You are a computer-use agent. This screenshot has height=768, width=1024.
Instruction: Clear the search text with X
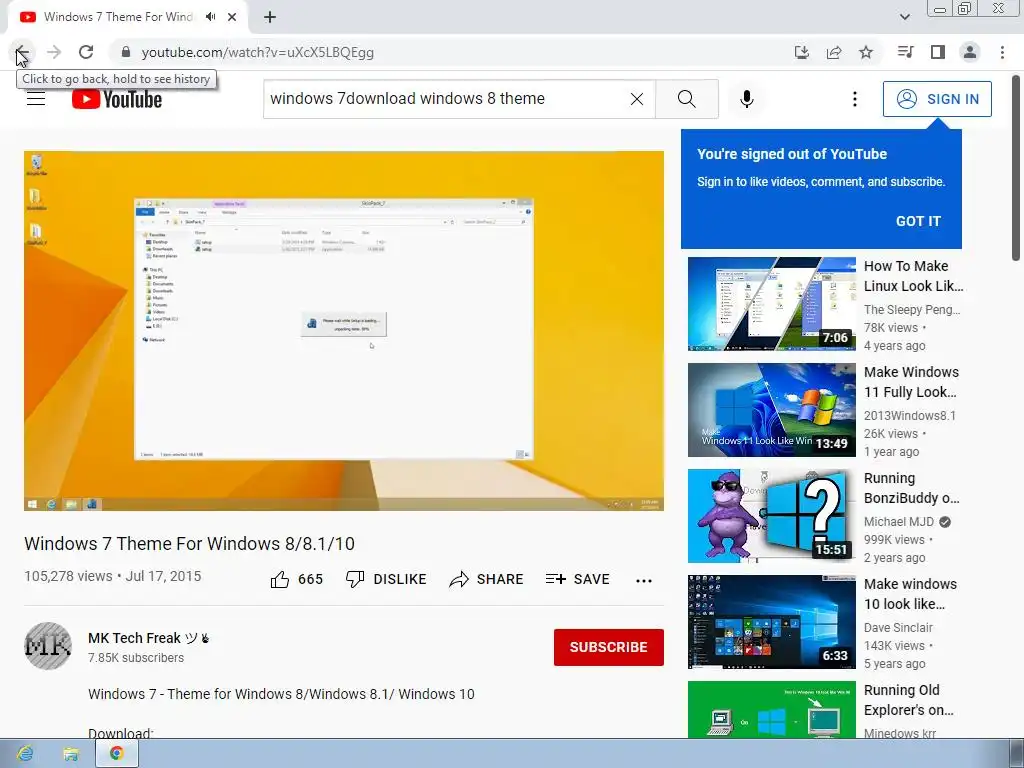pos(637,99)
